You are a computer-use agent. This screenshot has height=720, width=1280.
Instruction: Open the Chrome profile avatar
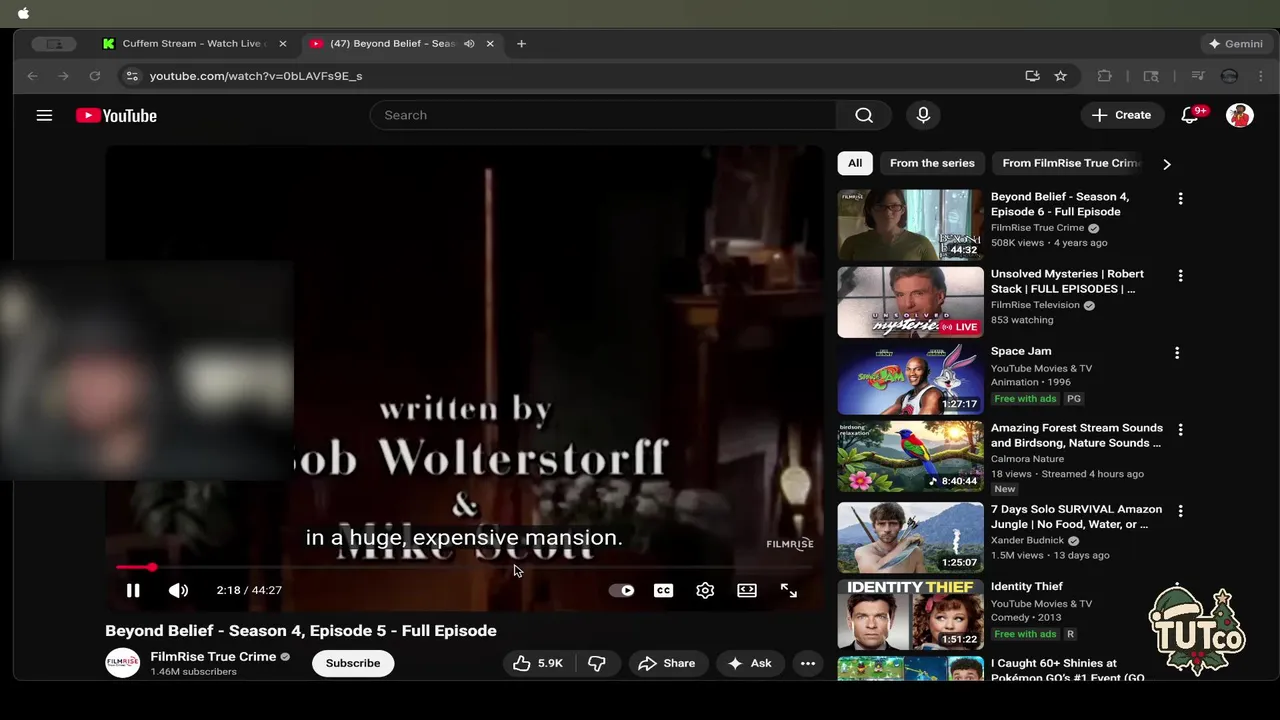point(1230,76)
